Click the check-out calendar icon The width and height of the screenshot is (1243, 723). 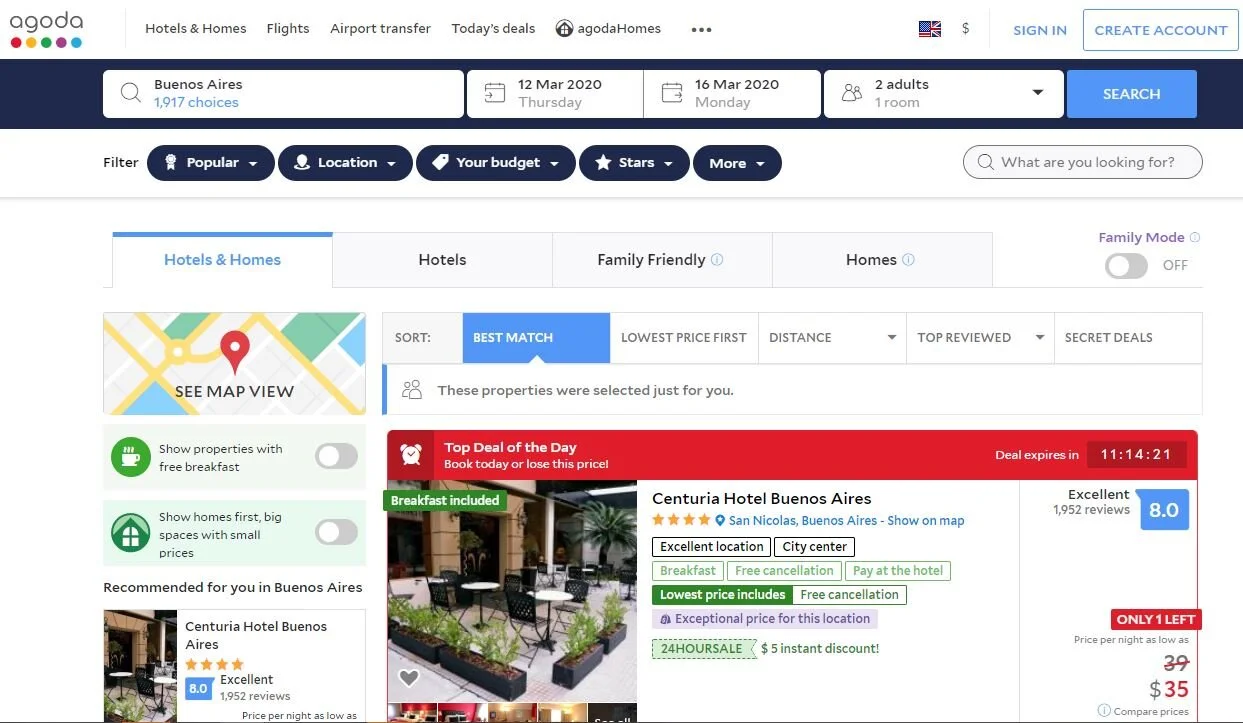point(671,93)
